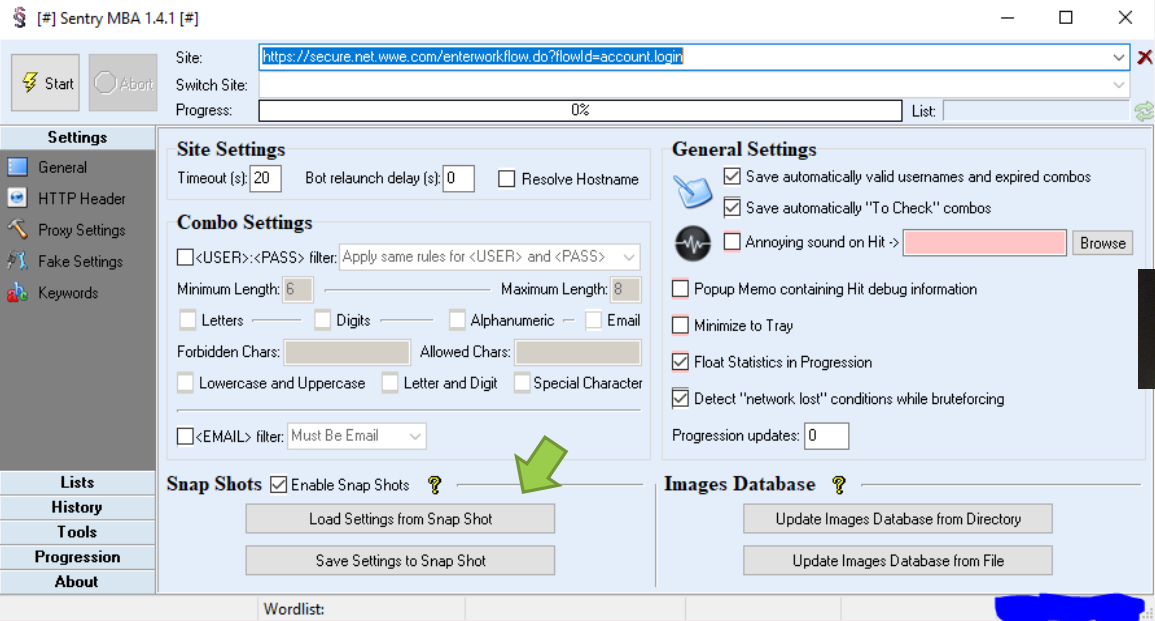This screenshot has width=1155, height=621.
Task: Click Save Settings to Snap Shot button
Action: [400, 561]
